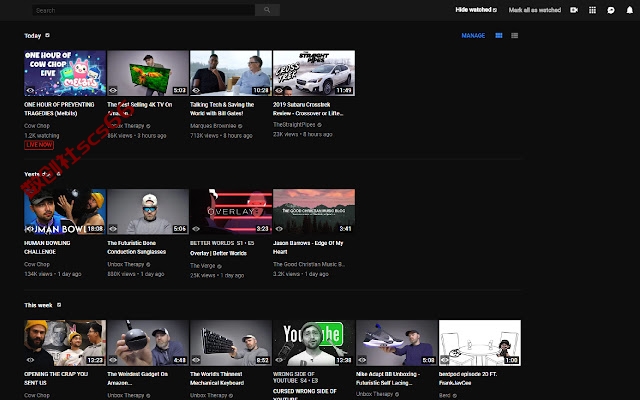The height and width of the screenshot is (400, 640).
Task: Visit The Good Christian Music channel link
Action: pos(309,264)
